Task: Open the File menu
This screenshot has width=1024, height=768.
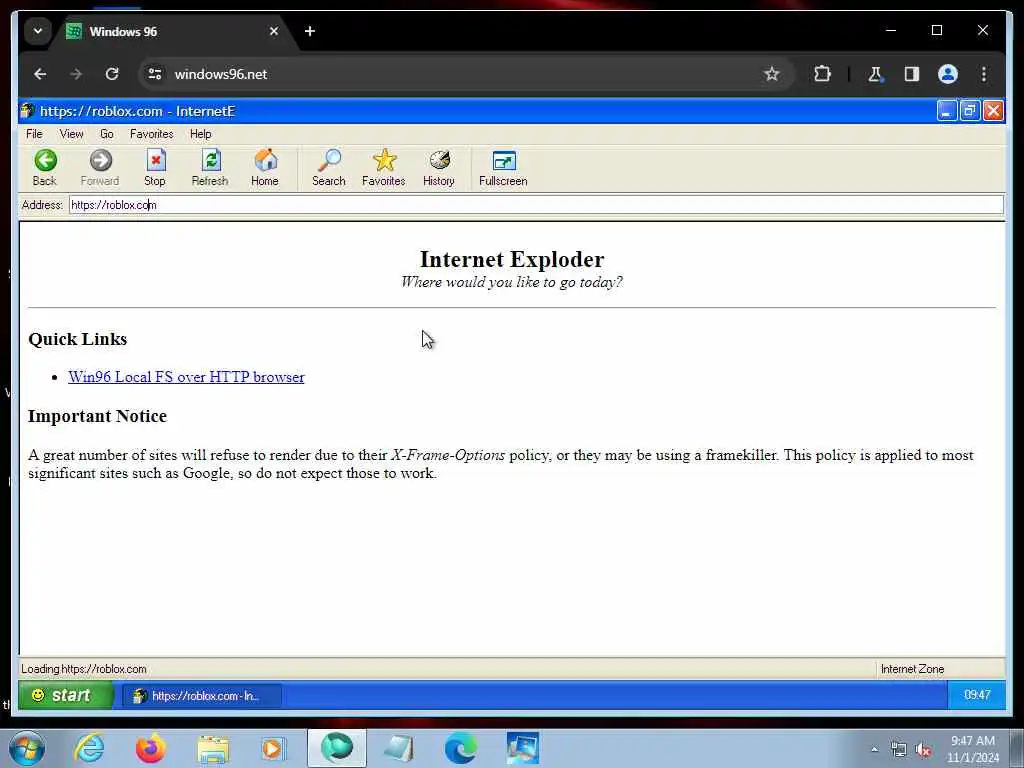Action: tap(34, 134)
